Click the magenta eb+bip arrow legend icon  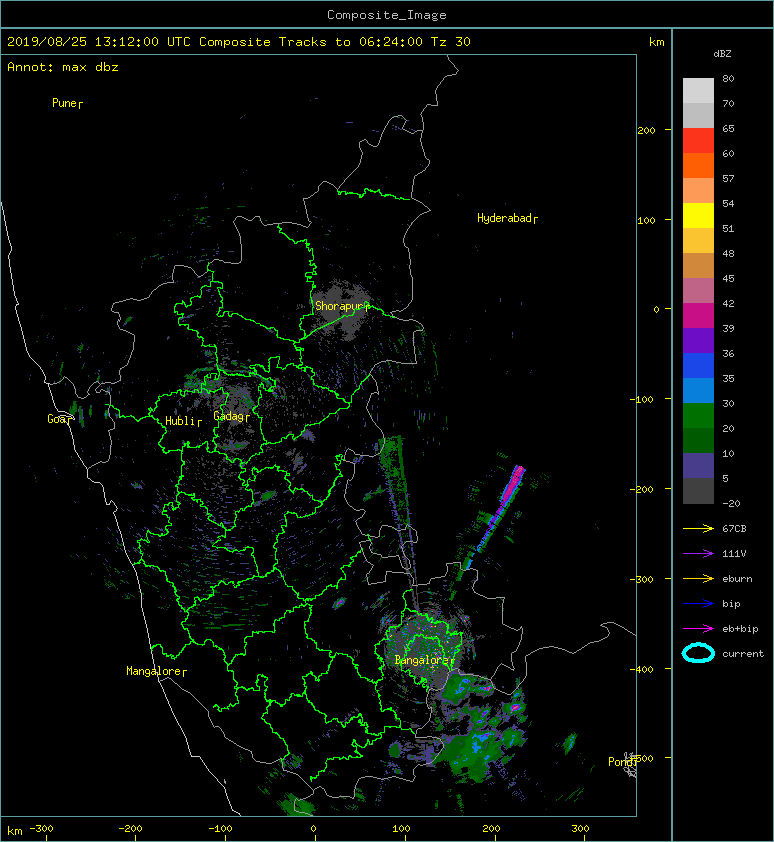click(x=698, y=629)
